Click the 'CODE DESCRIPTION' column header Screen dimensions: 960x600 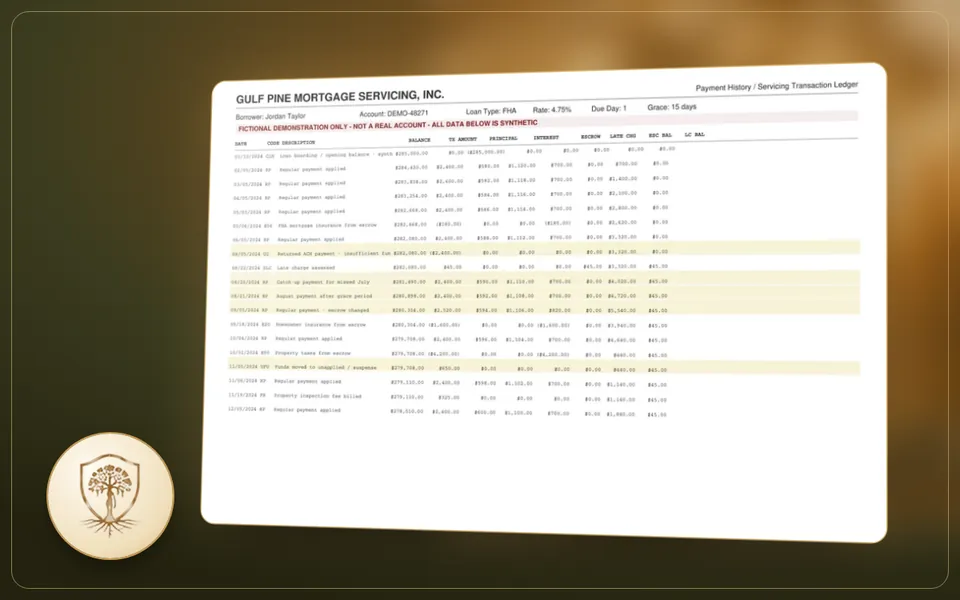tap(291, 143)
